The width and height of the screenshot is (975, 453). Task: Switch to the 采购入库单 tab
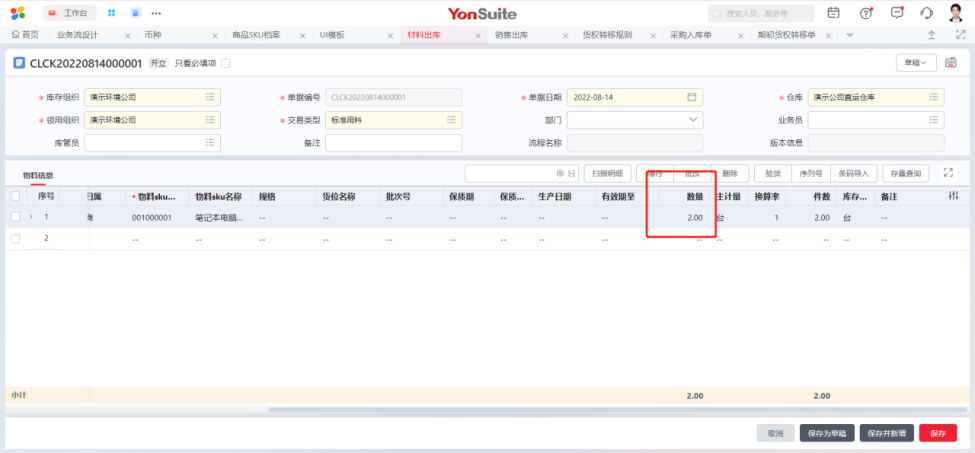coord(690,35)
